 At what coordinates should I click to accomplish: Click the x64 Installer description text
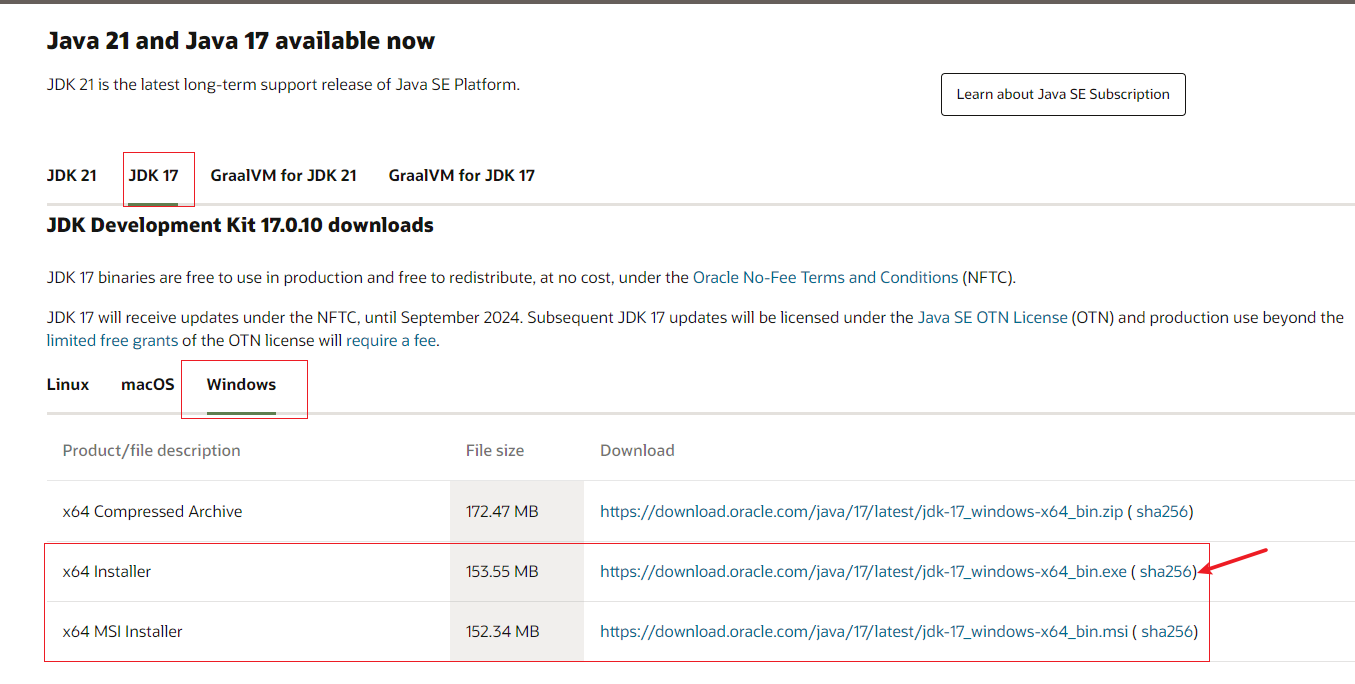pos(107,571)
